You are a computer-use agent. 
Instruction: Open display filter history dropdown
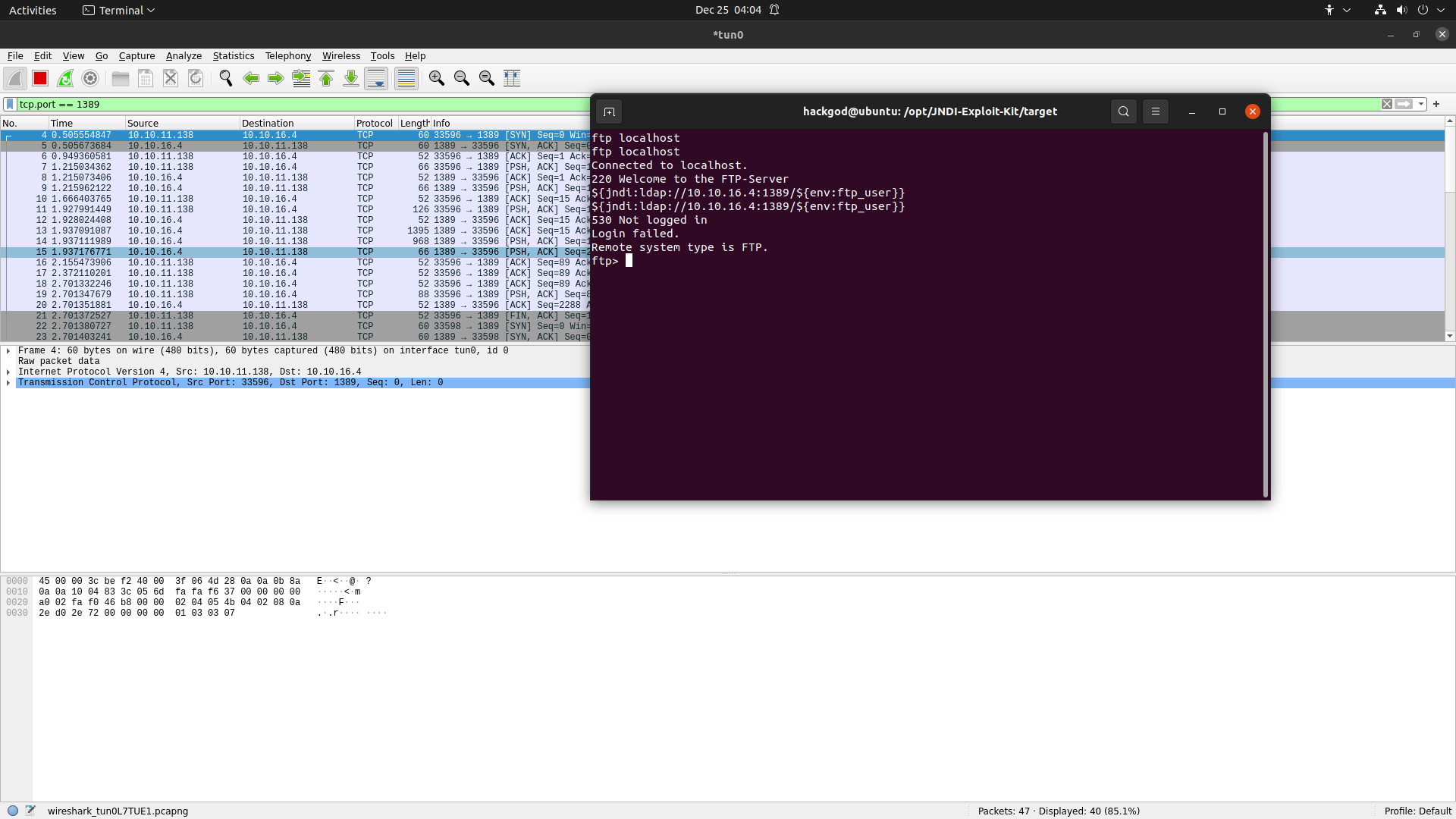click(x=1421, y=104)
